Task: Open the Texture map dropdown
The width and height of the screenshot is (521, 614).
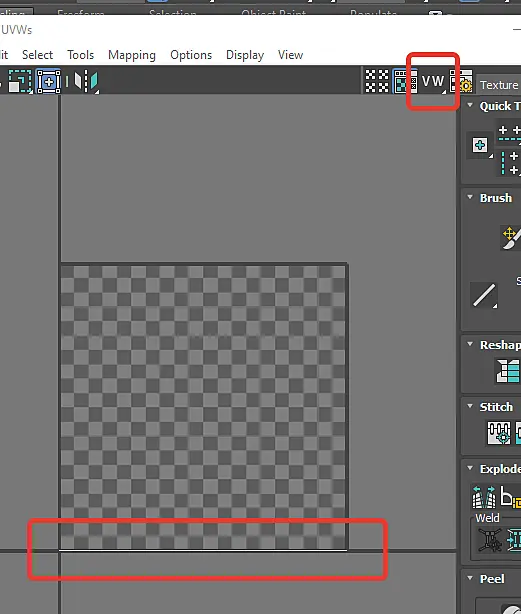Action: click(x=499, y=85)
